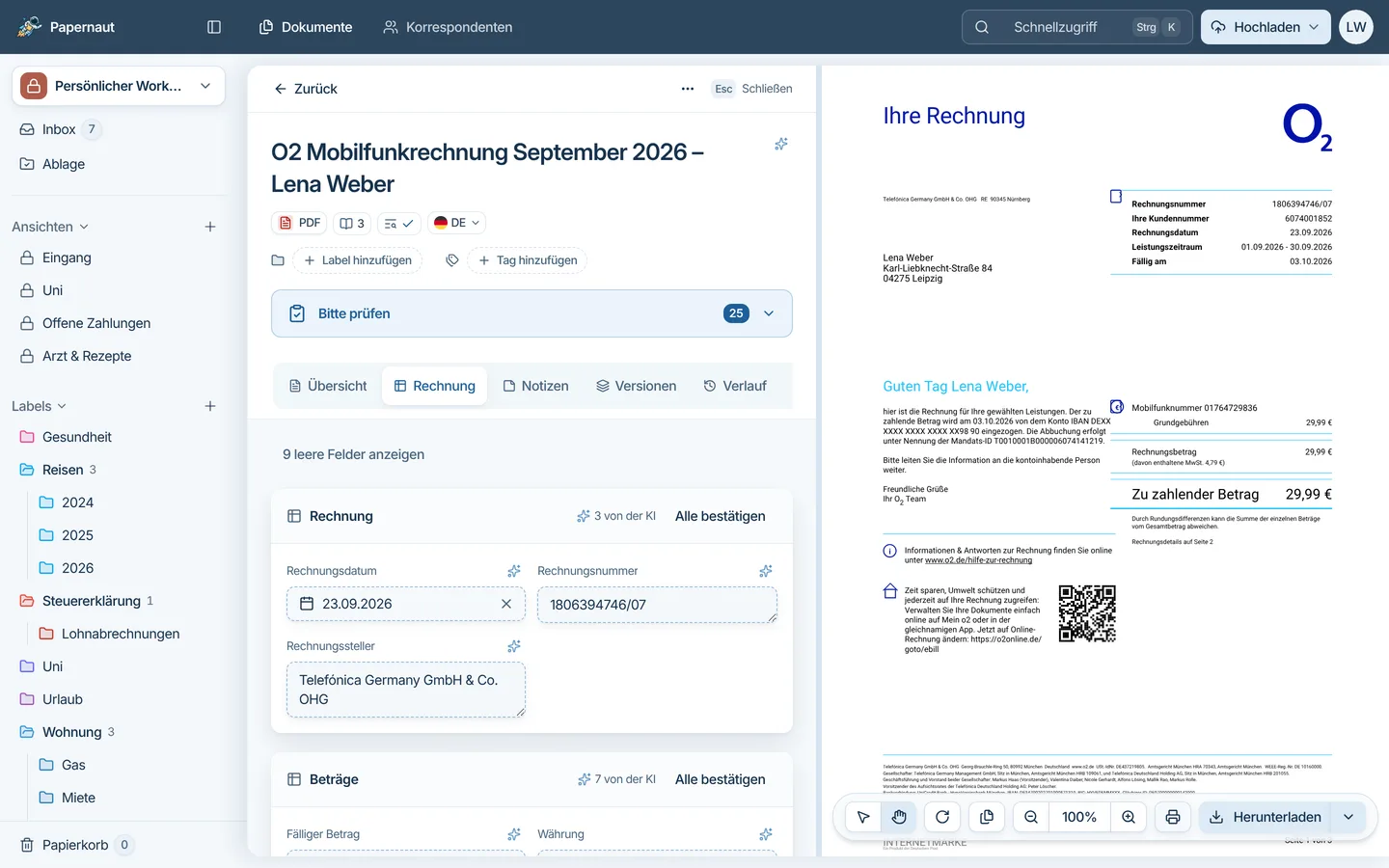Switch to the Notizen tab
The height and width of the screenshot is (868, 1389).
[536, 386]
